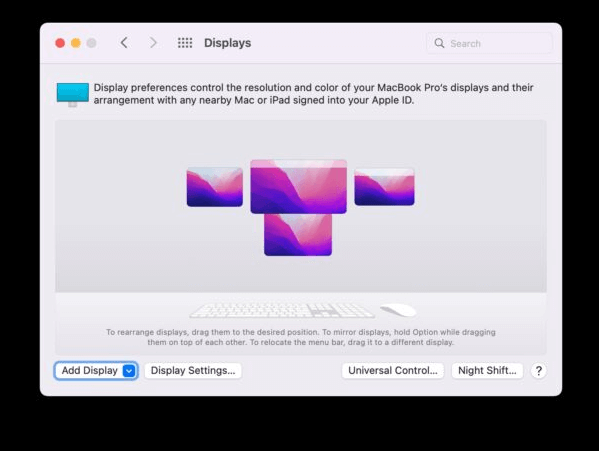Click the Displays window title
Image resolution: width=599 pixels, height=451 pixels.
coord(228,43)
